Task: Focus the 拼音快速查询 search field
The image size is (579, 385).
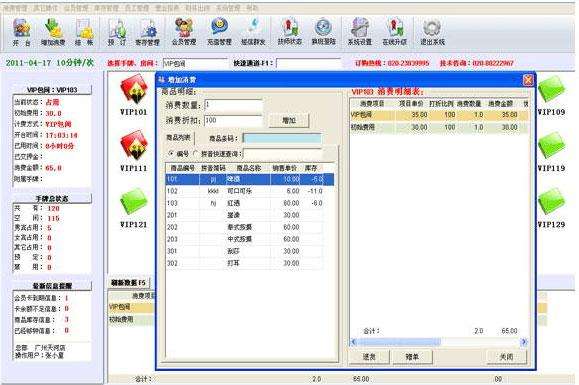Action: click(282, 154)
